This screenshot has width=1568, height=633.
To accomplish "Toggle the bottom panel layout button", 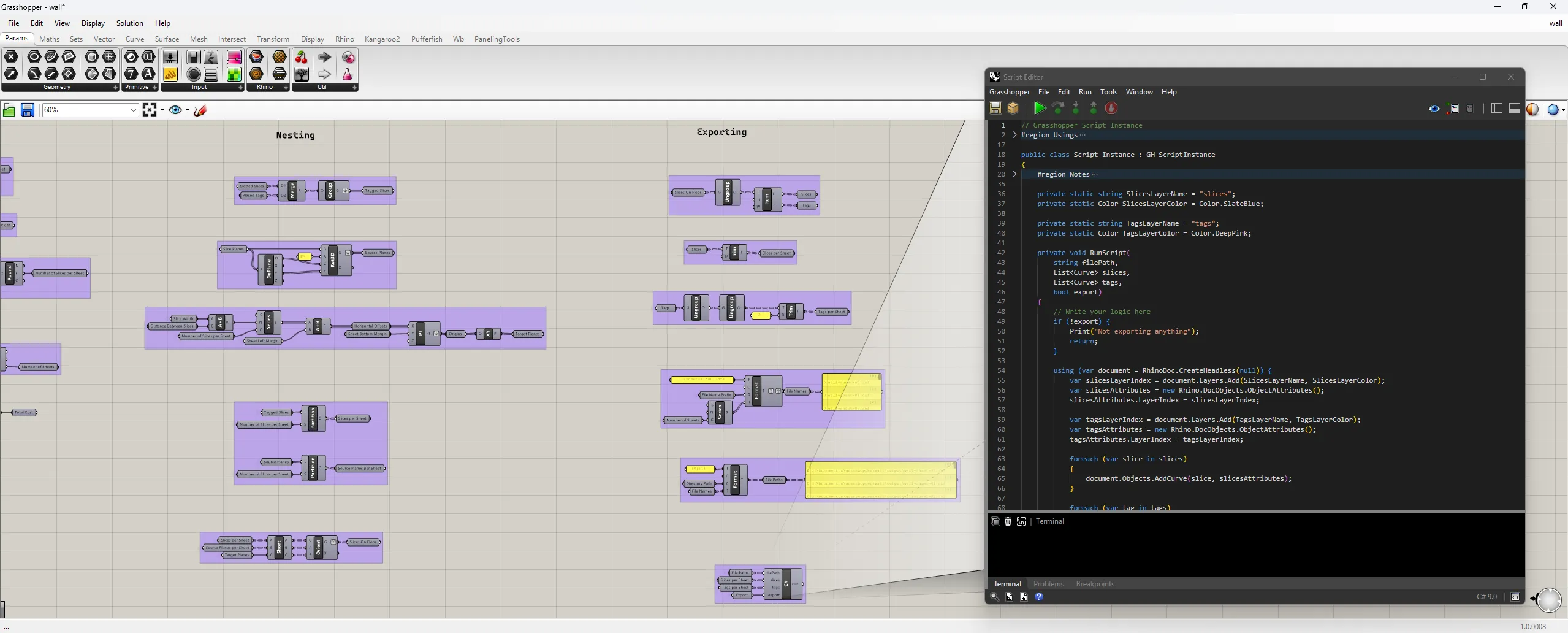I will (1514, 109).
